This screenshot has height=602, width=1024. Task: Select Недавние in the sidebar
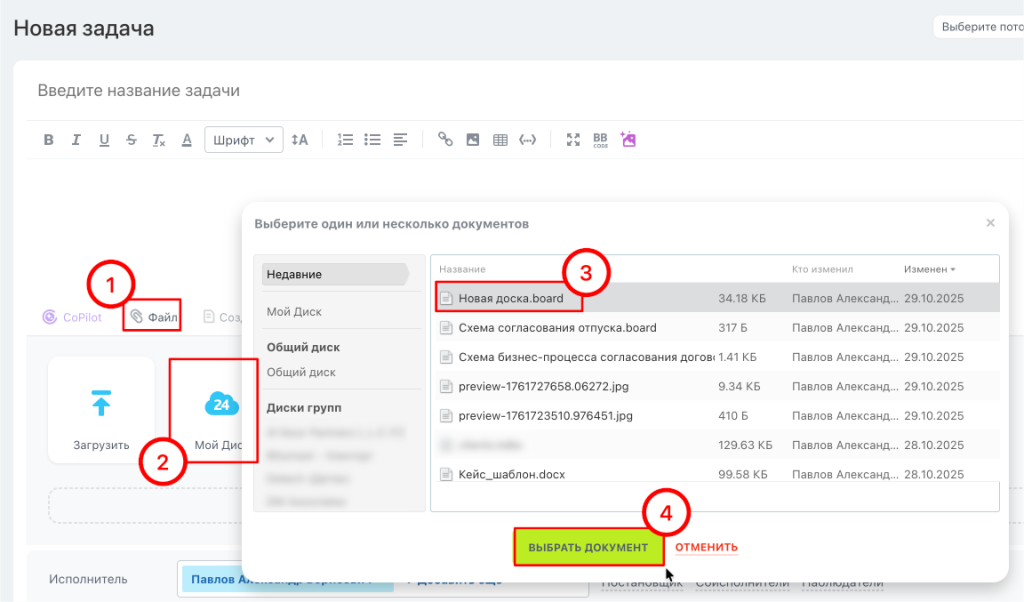click(x=332, y=274)
